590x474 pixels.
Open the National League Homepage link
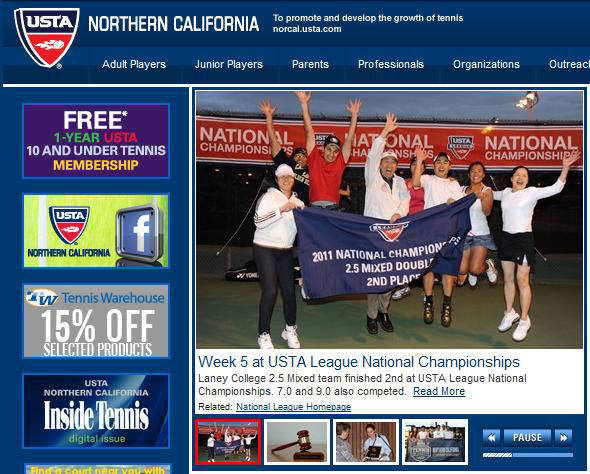(293, 407)
